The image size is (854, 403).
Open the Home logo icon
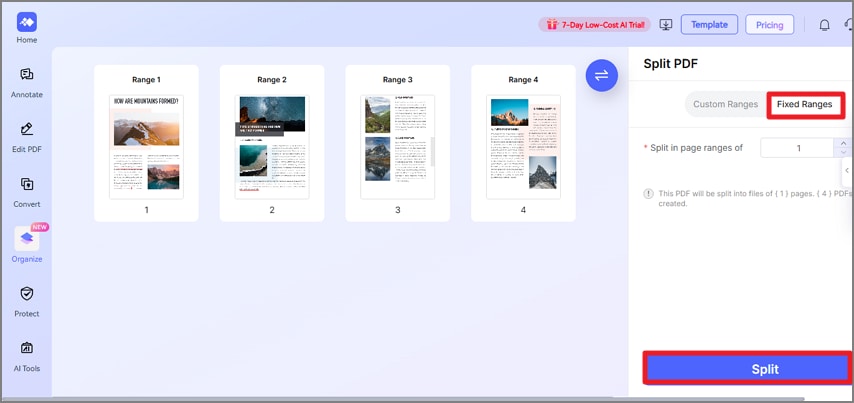point(27,22)
